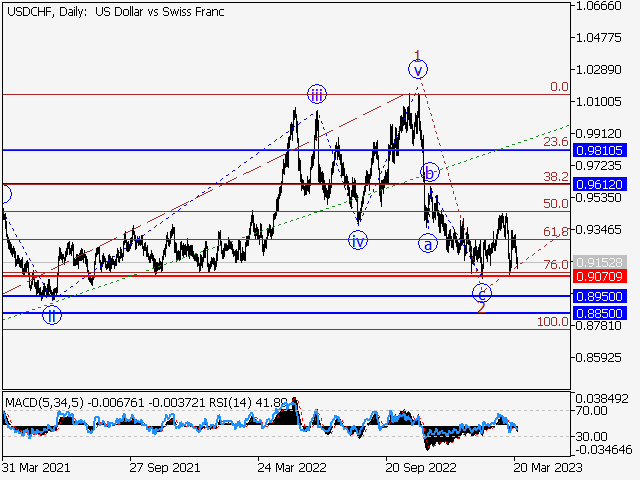The image size is (640, 480).
Task: Click the 20 Mar 2023 date label
Action: (548, 467)
